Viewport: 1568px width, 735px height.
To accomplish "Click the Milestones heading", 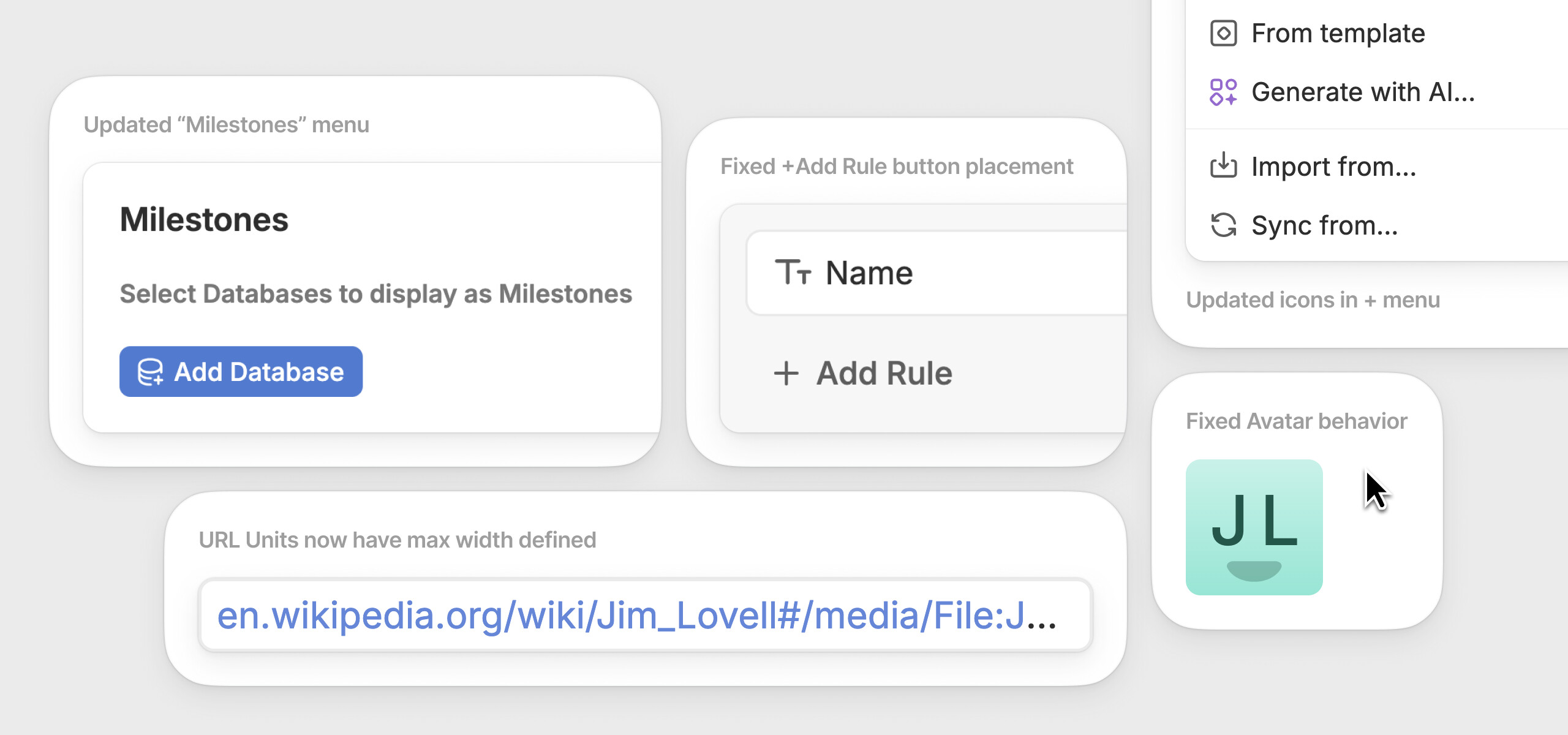I will coord(204,220).
